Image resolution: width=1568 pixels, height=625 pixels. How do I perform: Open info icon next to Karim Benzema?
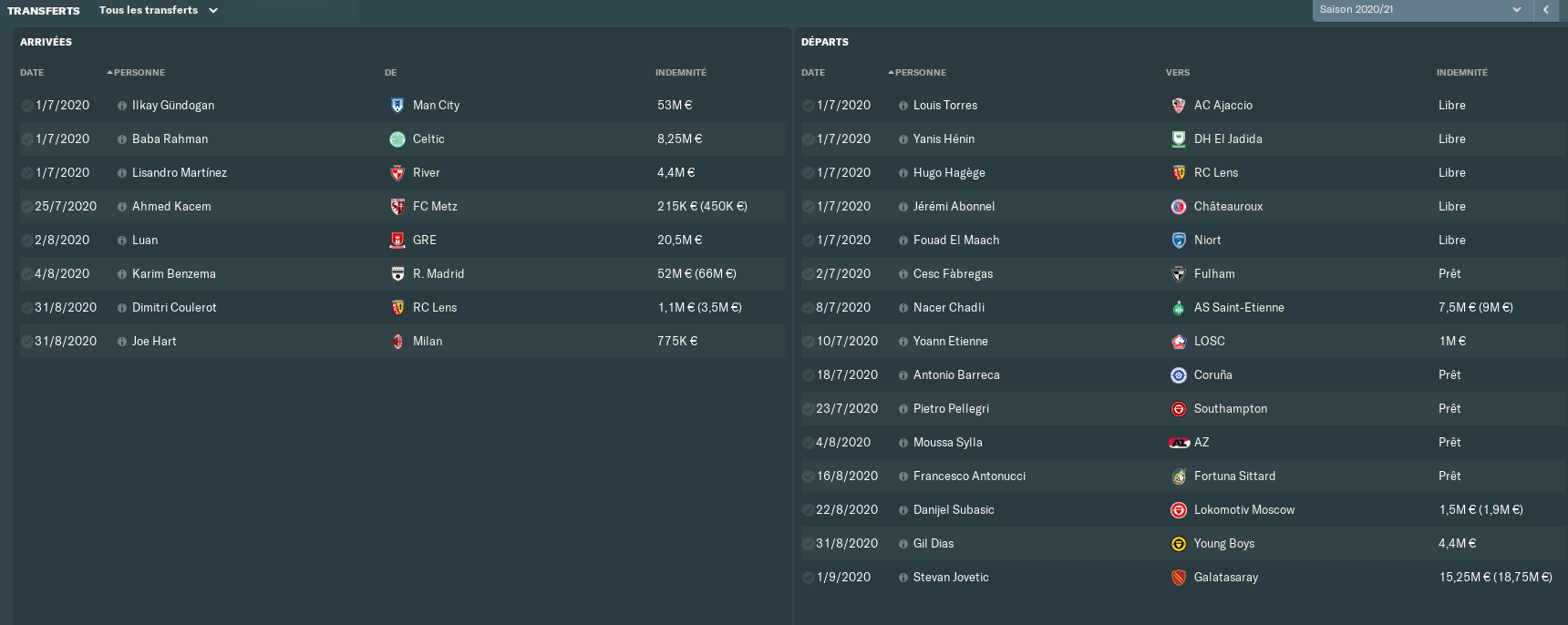tap(122, 274)
